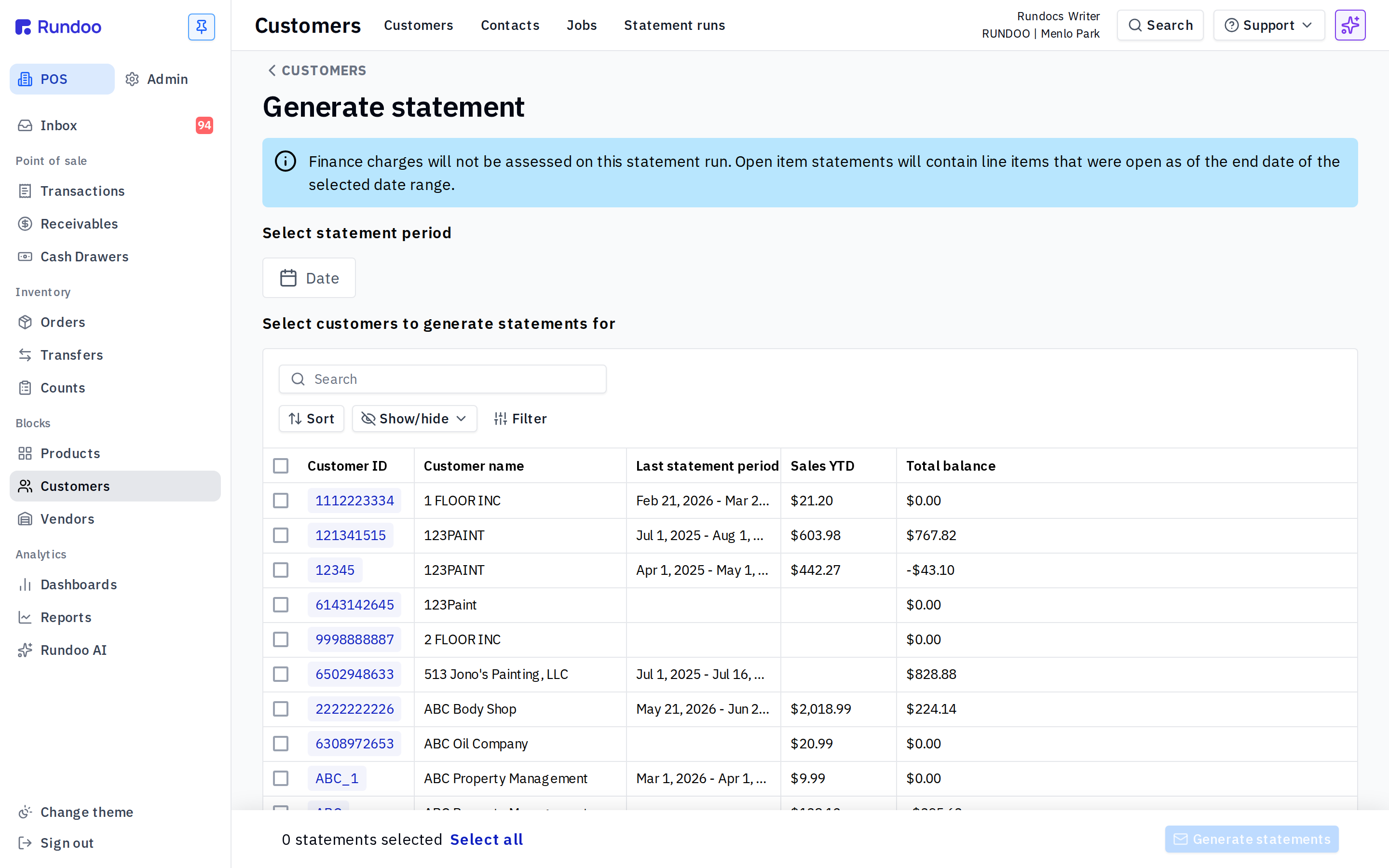Click the Reports line chart icon
Image resolution: width=1389 pixels, height=868 pixels.
[x=25, y=617]
